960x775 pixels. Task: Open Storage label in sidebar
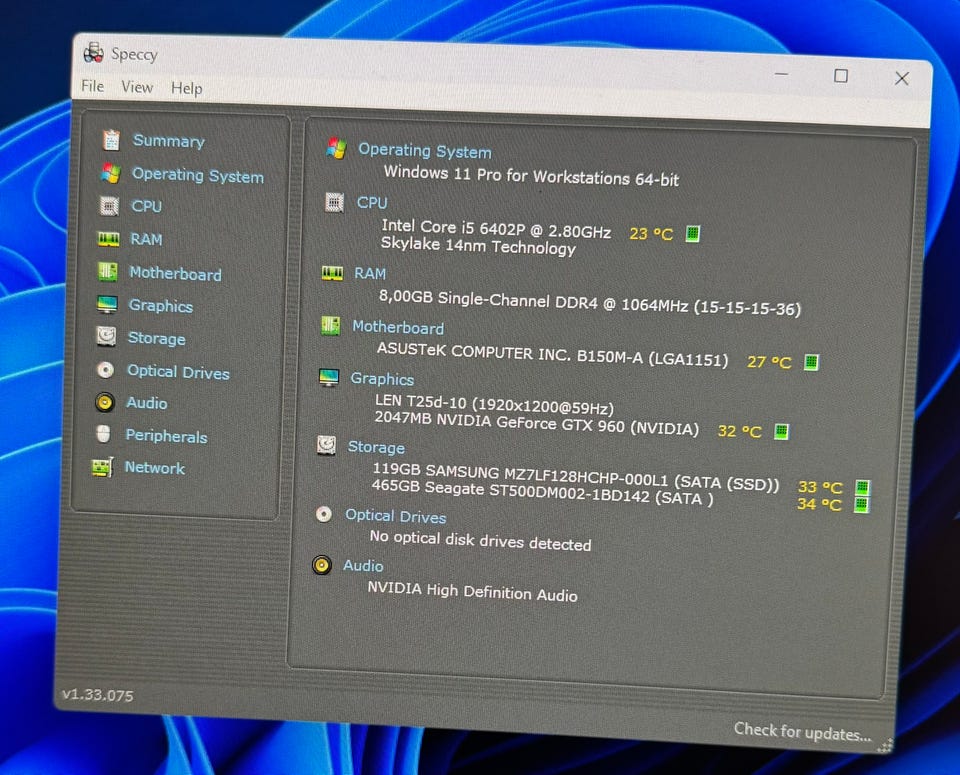(157, 339)
